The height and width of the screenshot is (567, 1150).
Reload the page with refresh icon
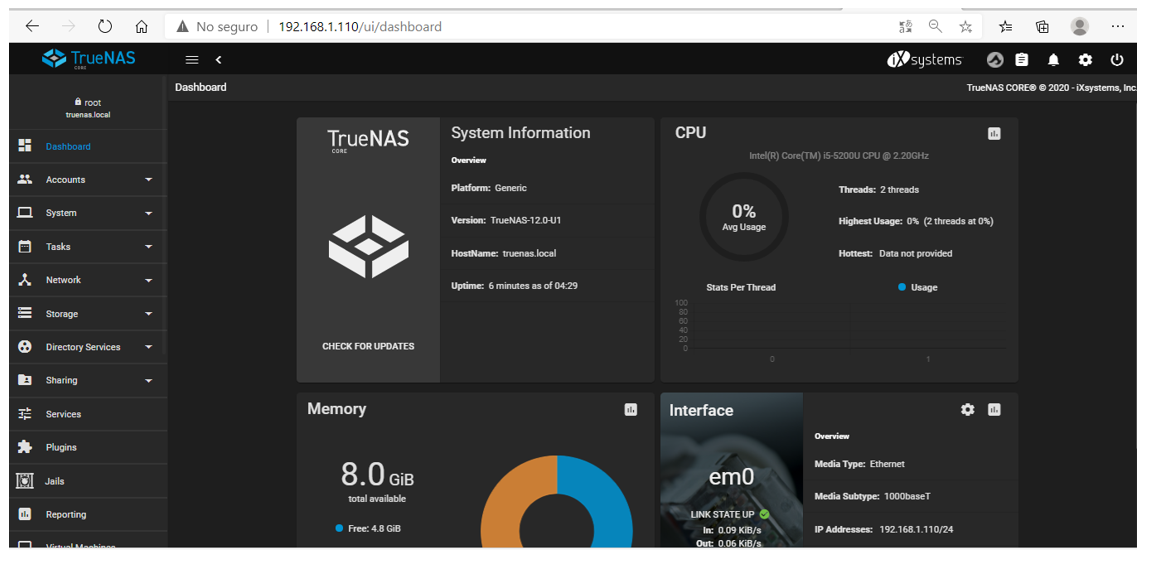tap(105, 26)
